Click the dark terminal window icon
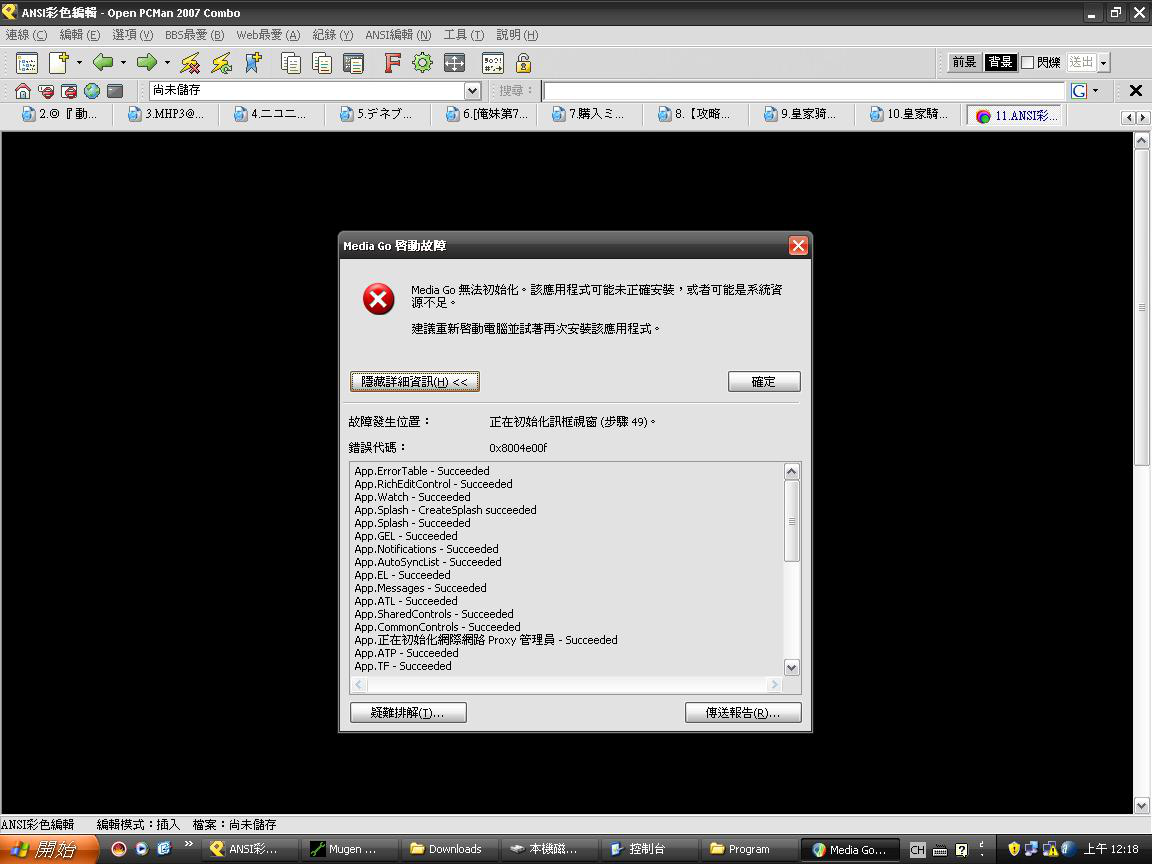The image size is (1152, 864). (115, 91)
